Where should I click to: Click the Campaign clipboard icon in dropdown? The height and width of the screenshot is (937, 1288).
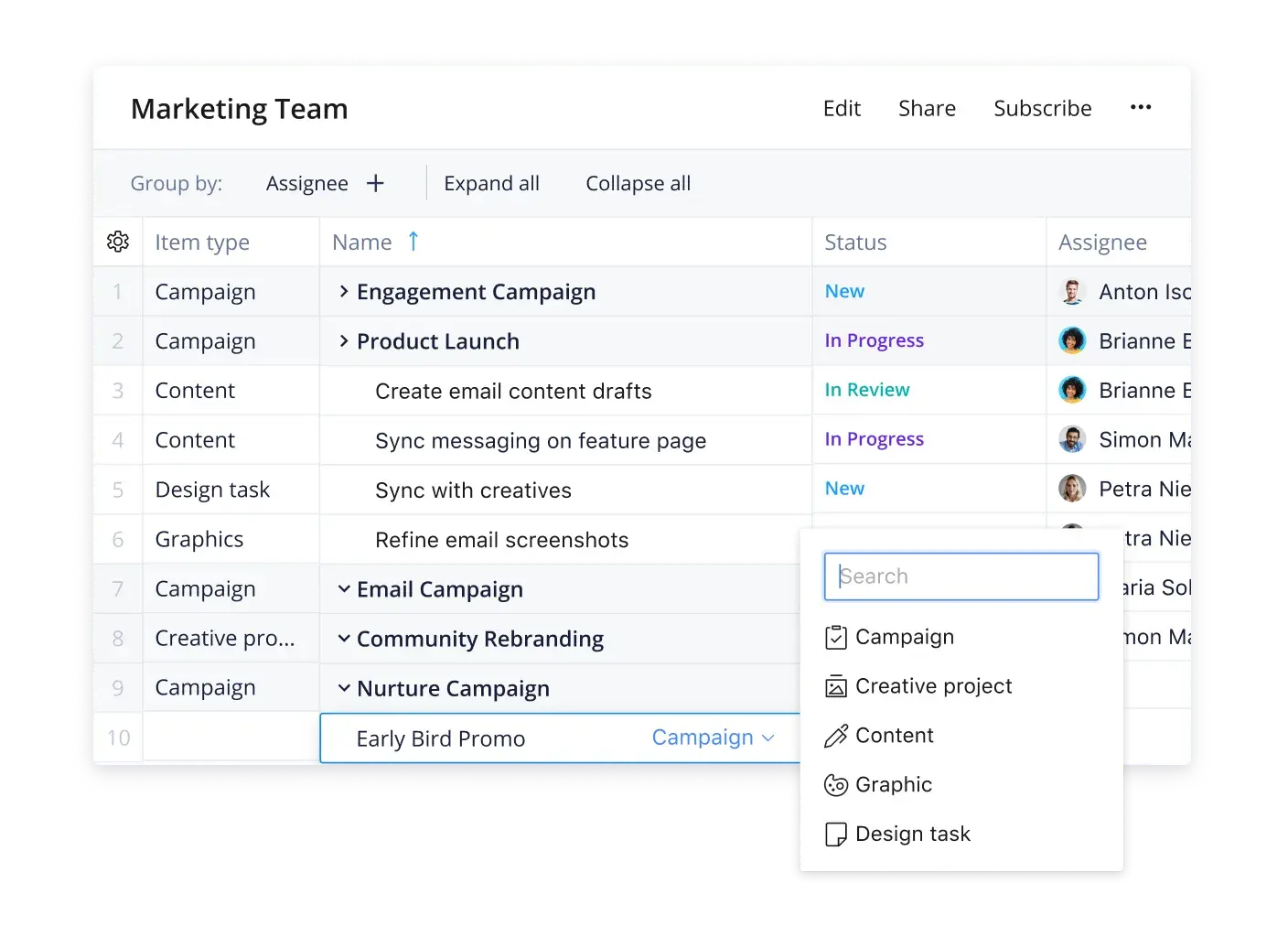click(835, 637)
